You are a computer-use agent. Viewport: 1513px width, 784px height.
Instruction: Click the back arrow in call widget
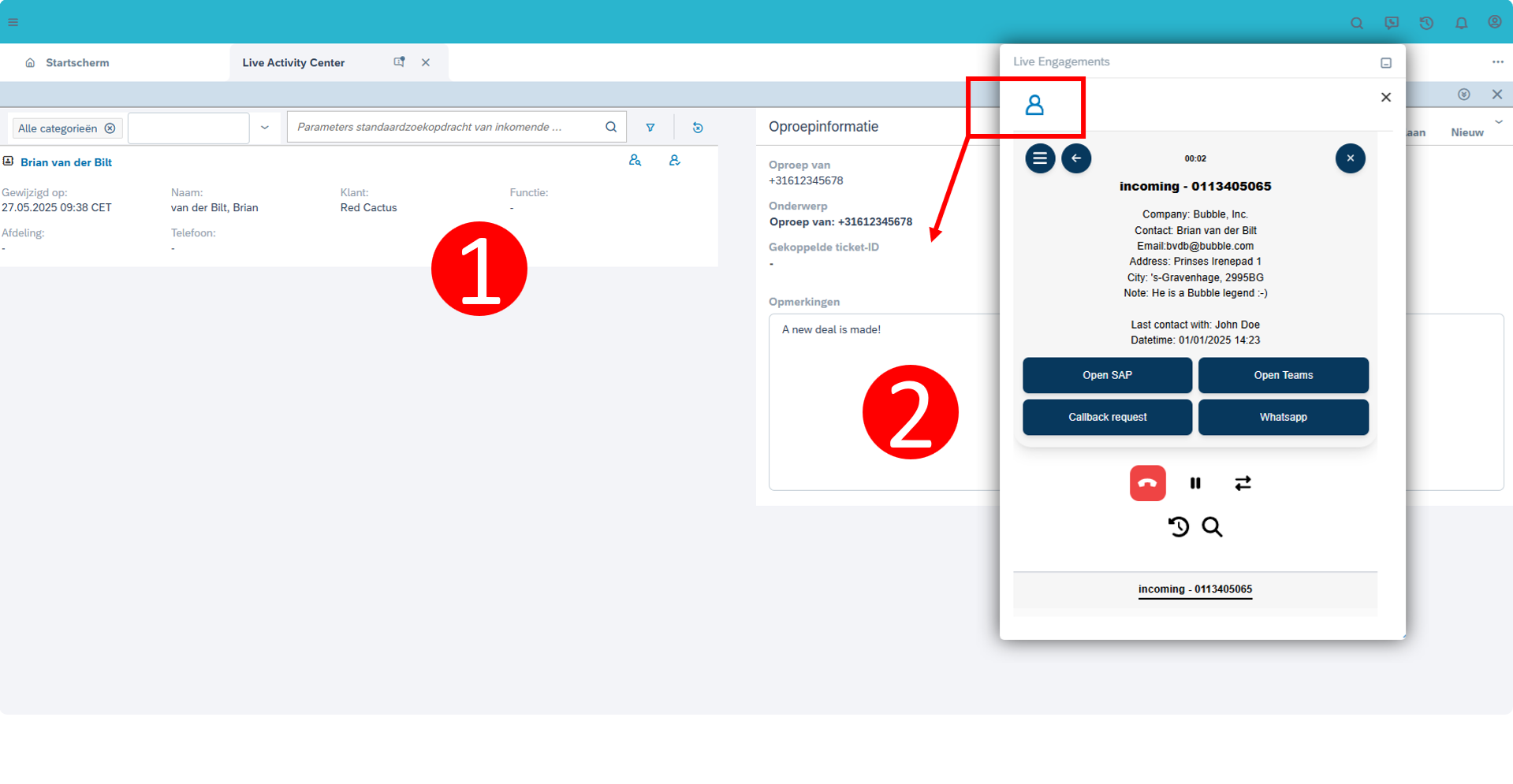pyautogui.click(x=1076, y=158)
